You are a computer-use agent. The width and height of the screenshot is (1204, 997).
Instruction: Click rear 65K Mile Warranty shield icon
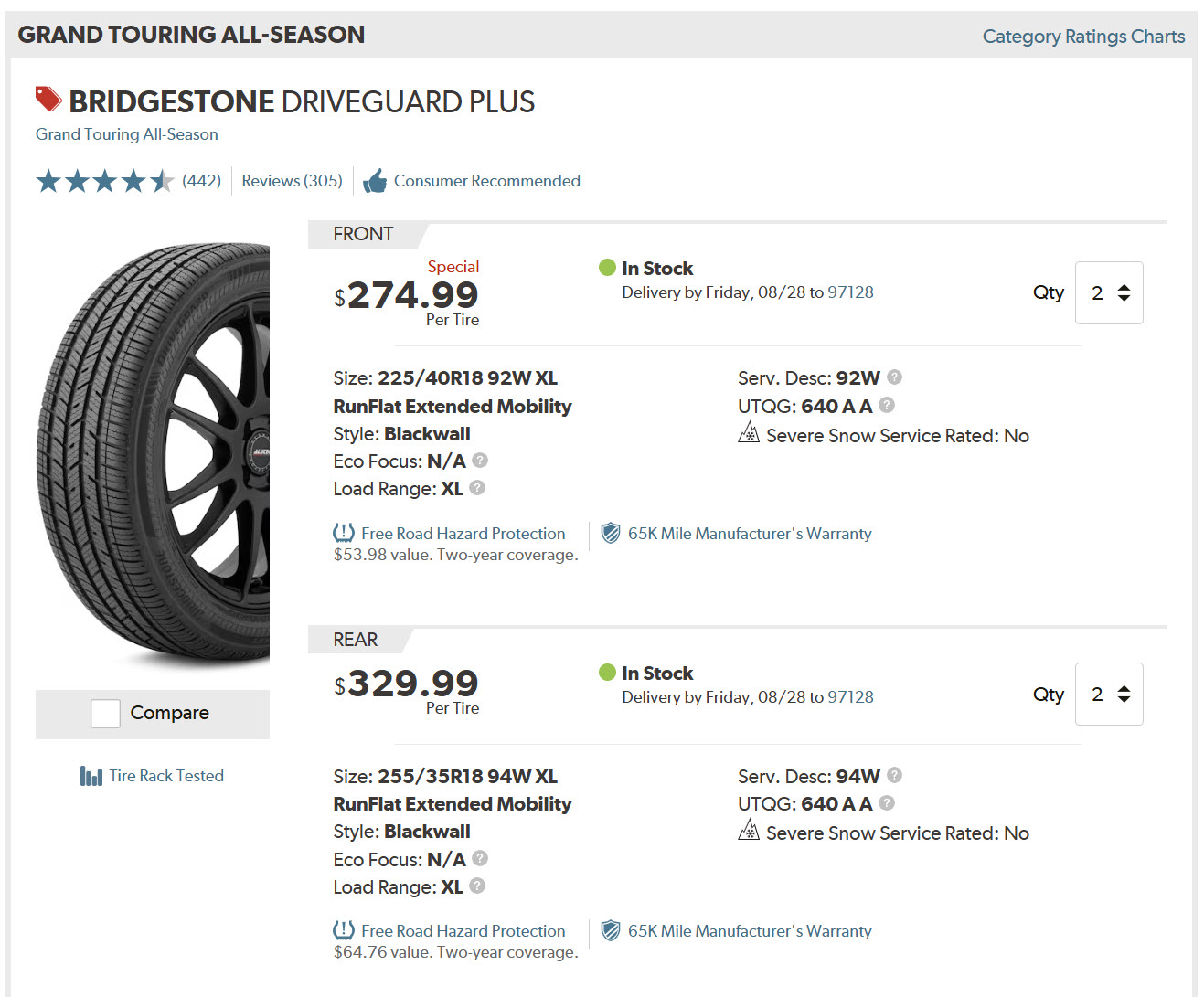point(611,930)
